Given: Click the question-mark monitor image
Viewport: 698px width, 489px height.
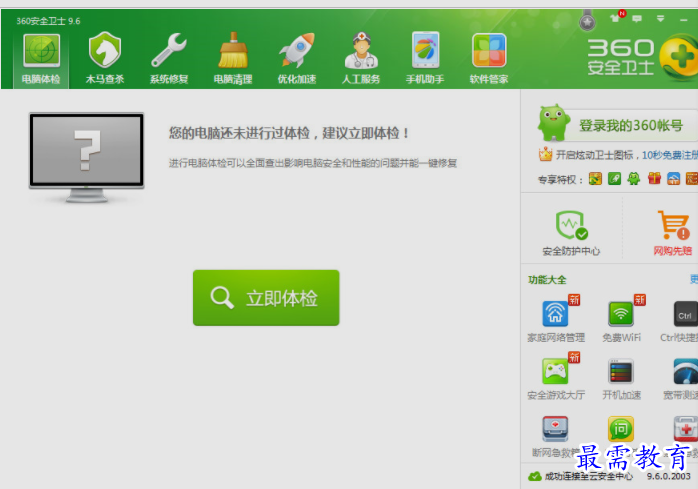Looking at the screenshot, I should [87, 158].
